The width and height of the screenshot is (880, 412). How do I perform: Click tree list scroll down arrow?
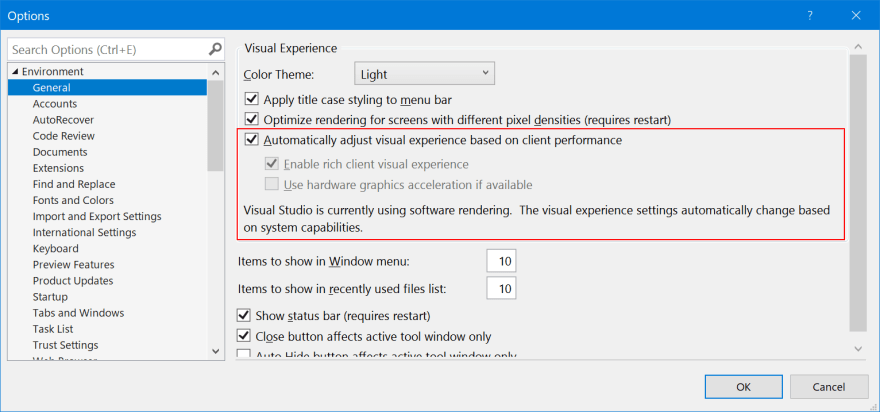pos(216,351)
